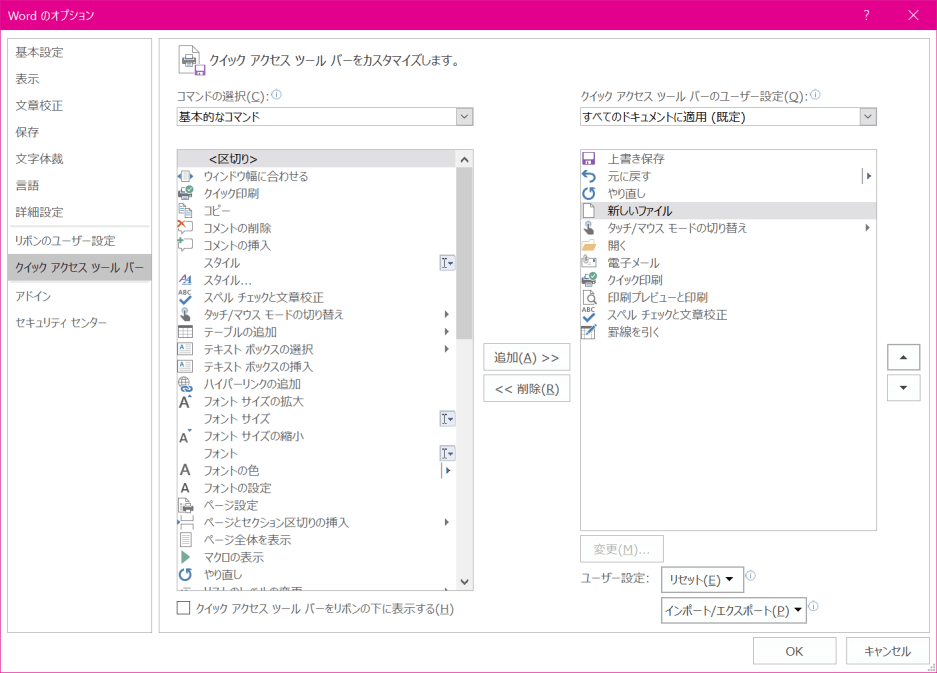Open 保存 category in sidebar
The width and height of the screenshot is (937, 673).
79,132
